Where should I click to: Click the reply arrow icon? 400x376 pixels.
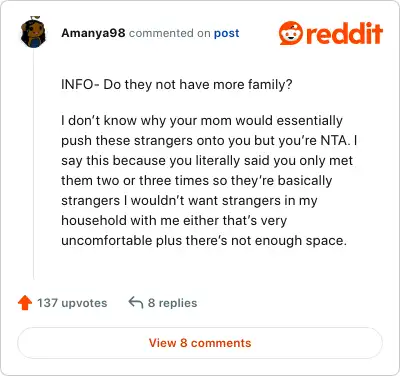point(136,303)
